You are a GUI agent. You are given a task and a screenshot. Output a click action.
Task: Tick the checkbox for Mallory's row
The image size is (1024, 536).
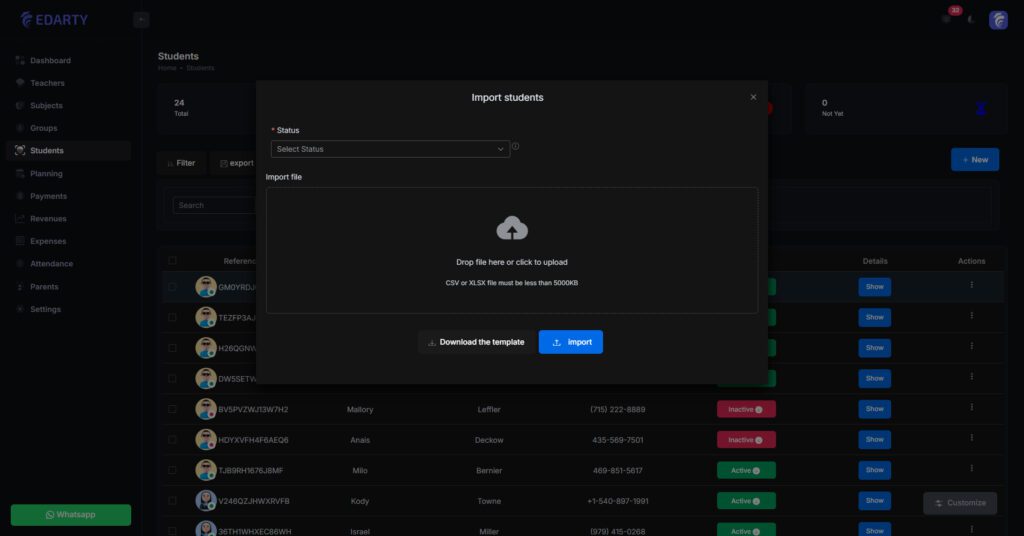[x=173, y=409]
